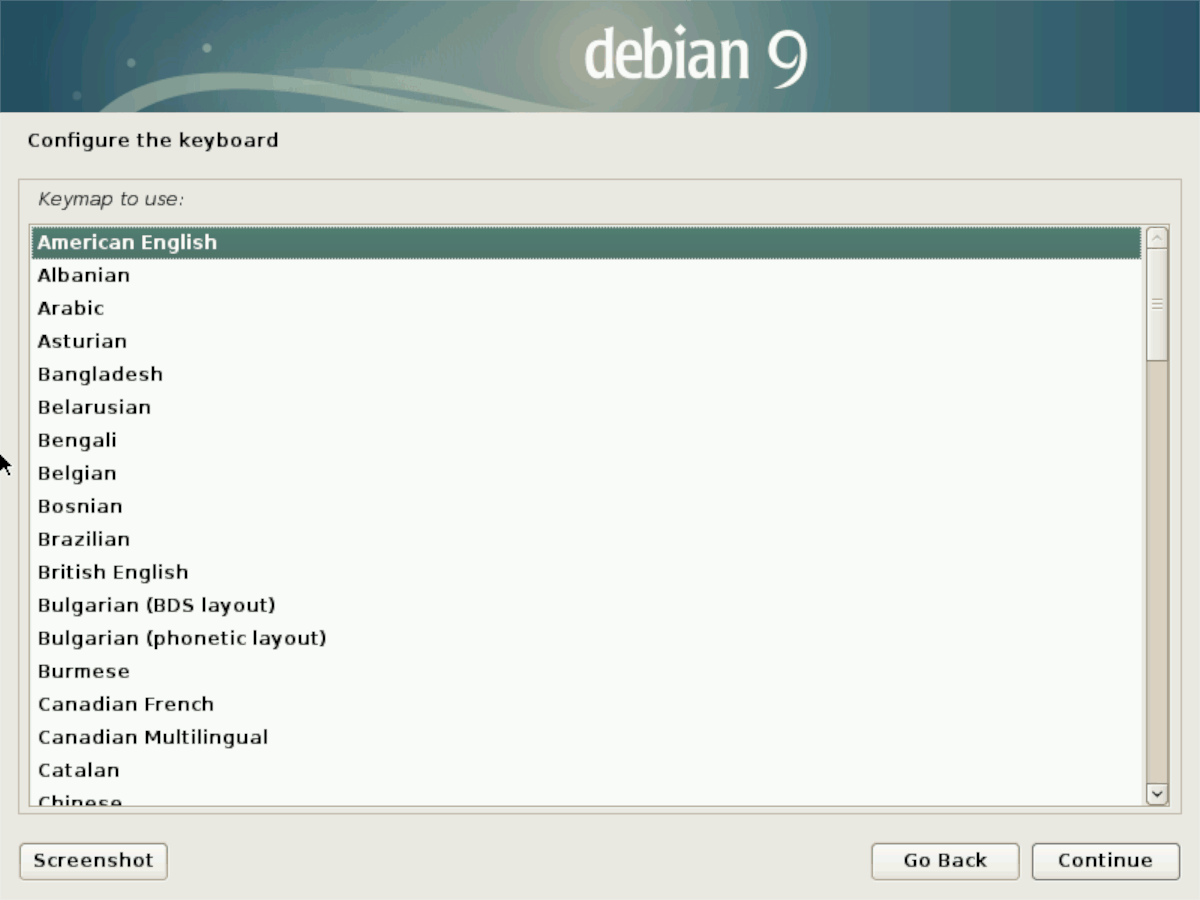Image resolution: width=1200 pixels, height=900 pixels.
Task: Select Bengali from the list
Action: point(77,440)
